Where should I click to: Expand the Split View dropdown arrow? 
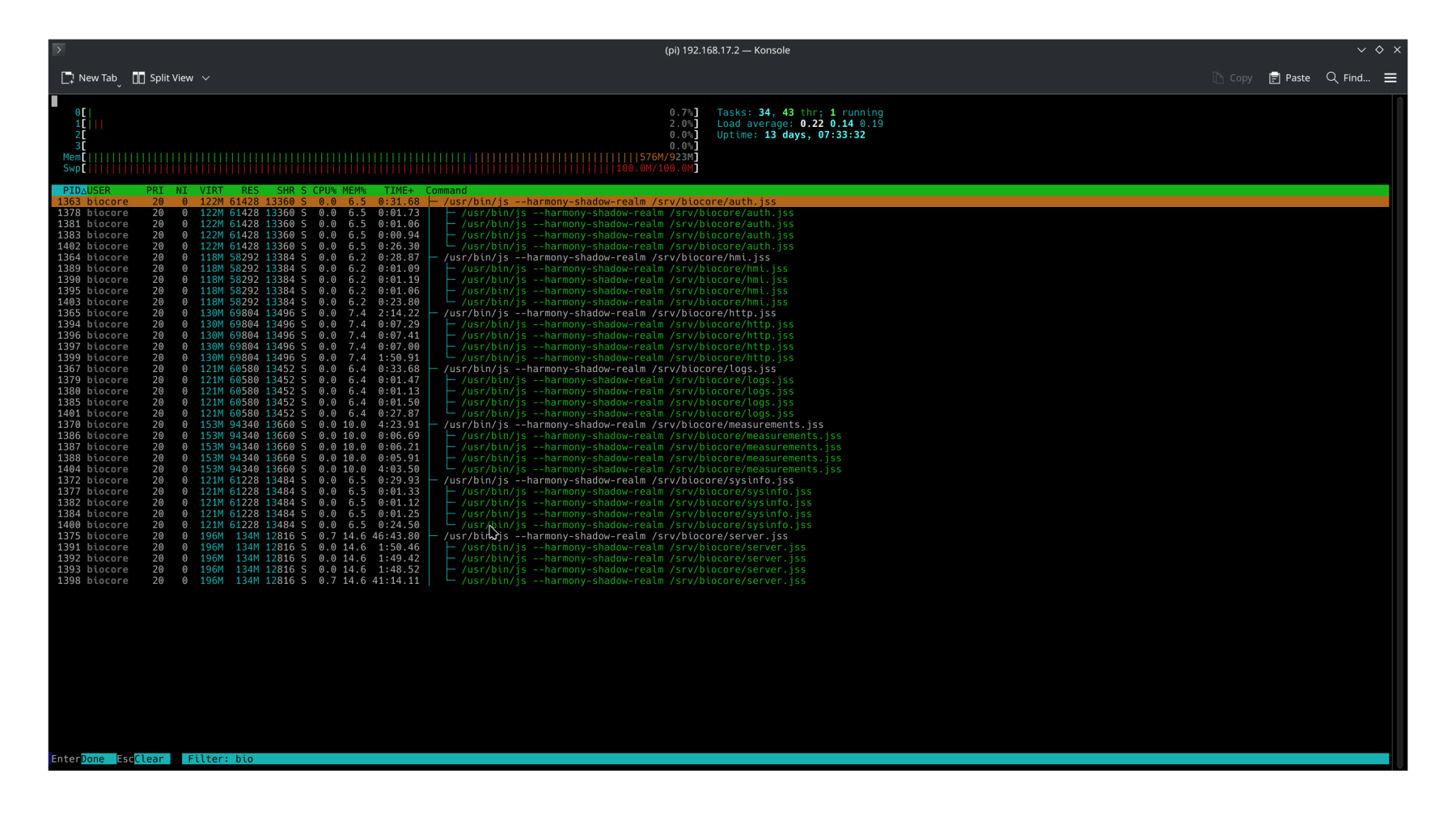tap(206, 78)
